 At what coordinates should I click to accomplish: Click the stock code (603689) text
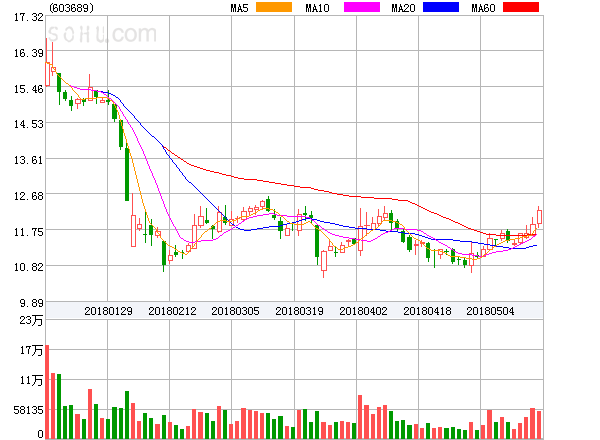point(72,8)
